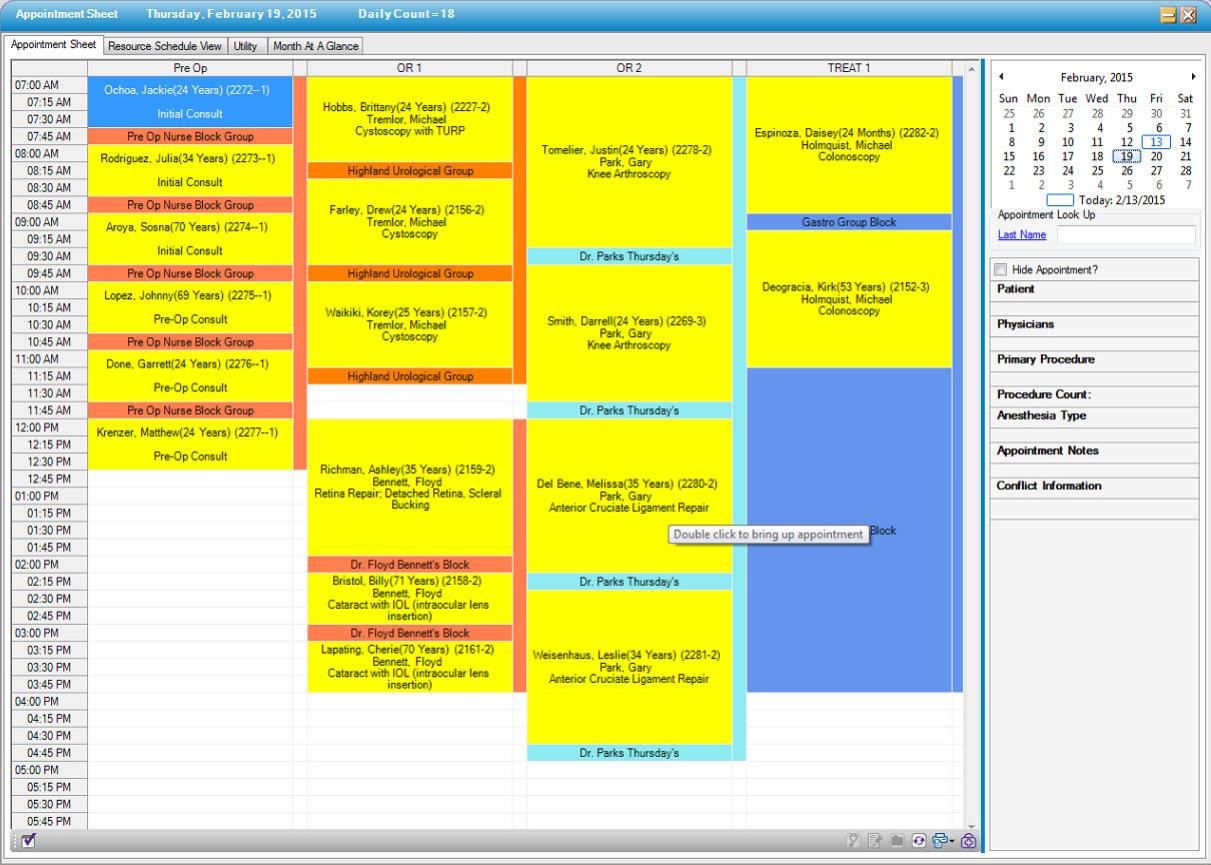Viewport: 1211px width, 865px height.
Task: Open the print options dropdown arrow
Action: tap(951, 841)
